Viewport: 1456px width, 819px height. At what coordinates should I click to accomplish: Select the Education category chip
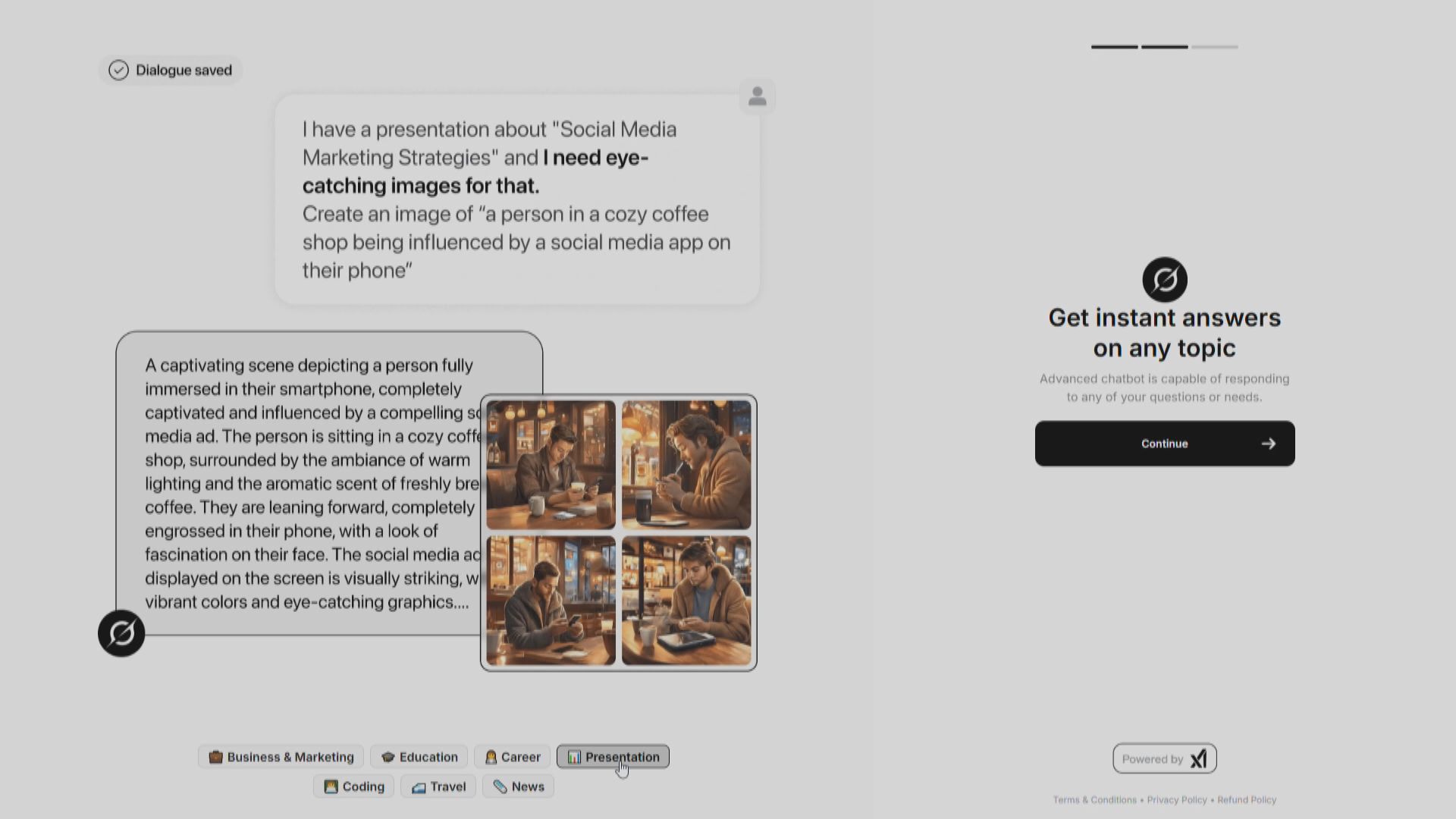419,757
